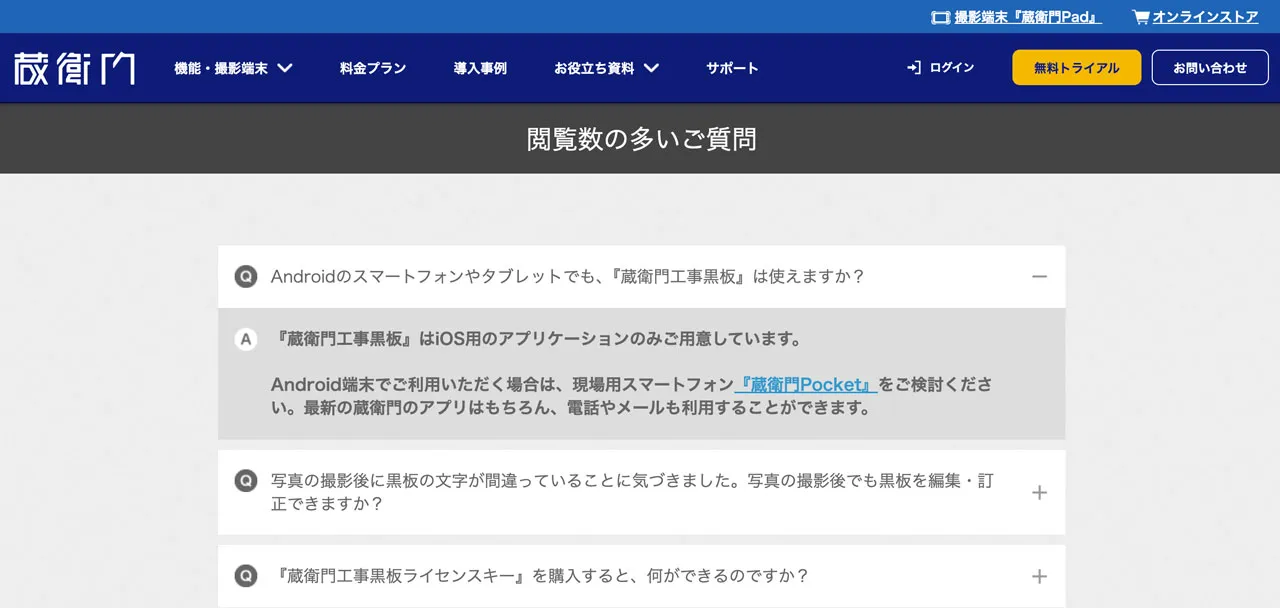Image resolution: width=1280 pixels, height=608 pixels.
Task: Click the shopping cart icon
Action: (1140, 17)
